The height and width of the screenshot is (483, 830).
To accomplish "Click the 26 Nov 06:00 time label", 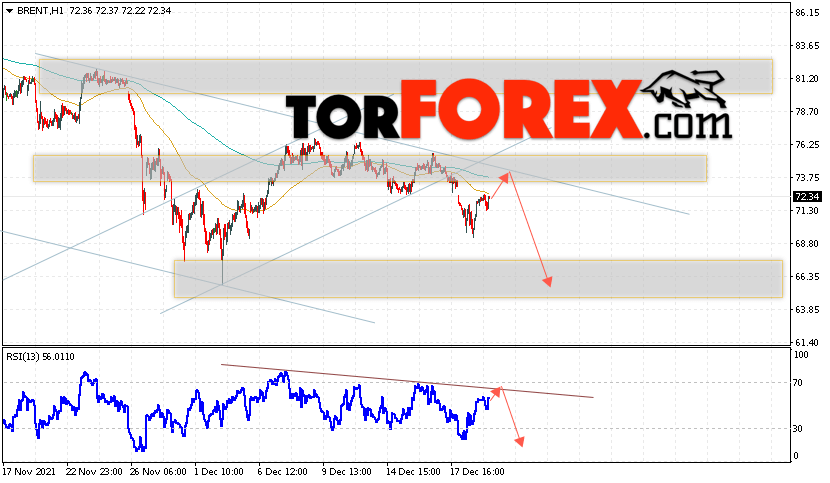I will click(158, 471).
